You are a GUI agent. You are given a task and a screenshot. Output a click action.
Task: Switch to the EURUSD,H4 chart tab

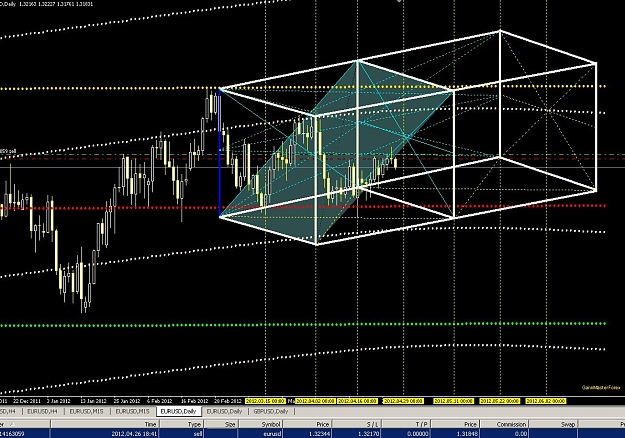pyautogui.click(x=42, y=411)
